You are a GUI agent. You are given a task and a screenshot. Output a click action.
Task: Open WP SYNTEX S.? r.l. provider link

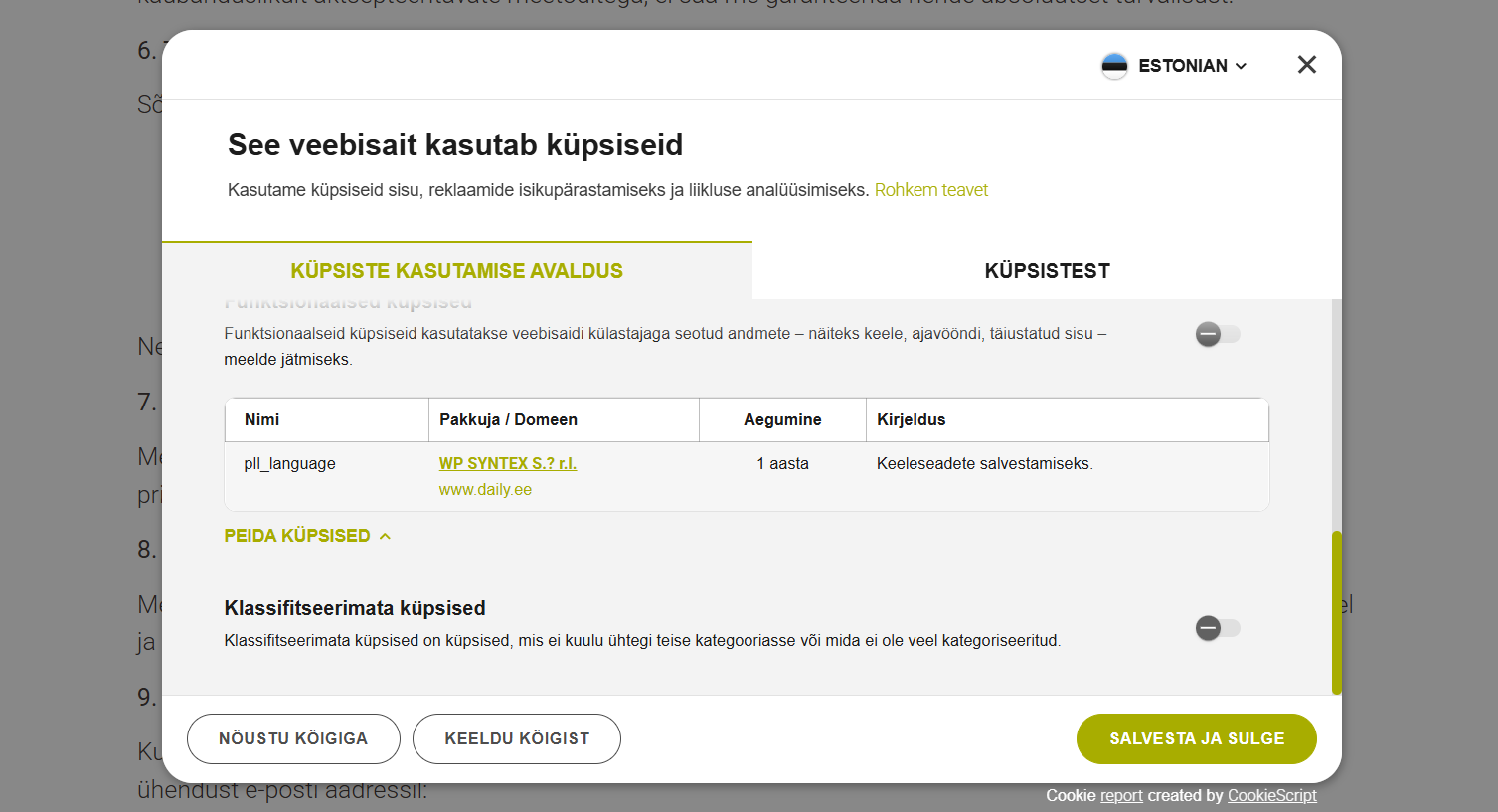pyautogui.click(x=508, y=463)
